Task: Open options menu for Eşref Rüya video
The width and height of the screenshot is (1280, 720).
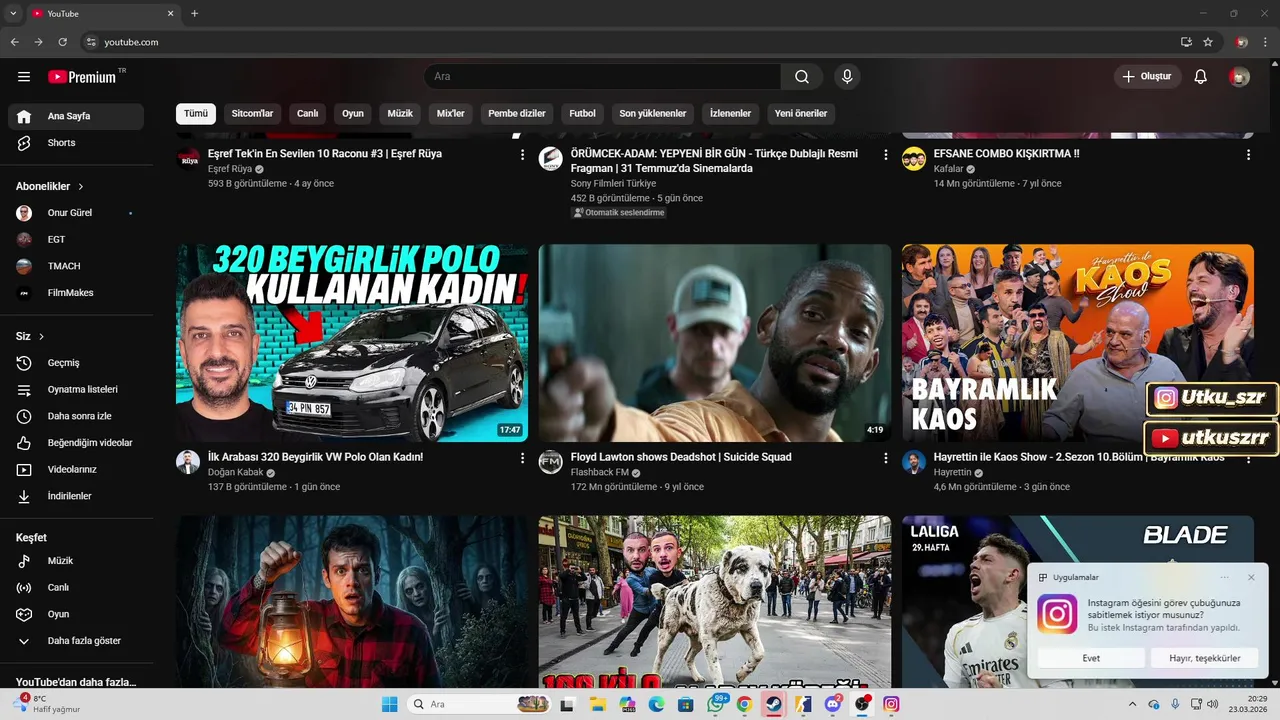Action: click(x=522, y=155)
